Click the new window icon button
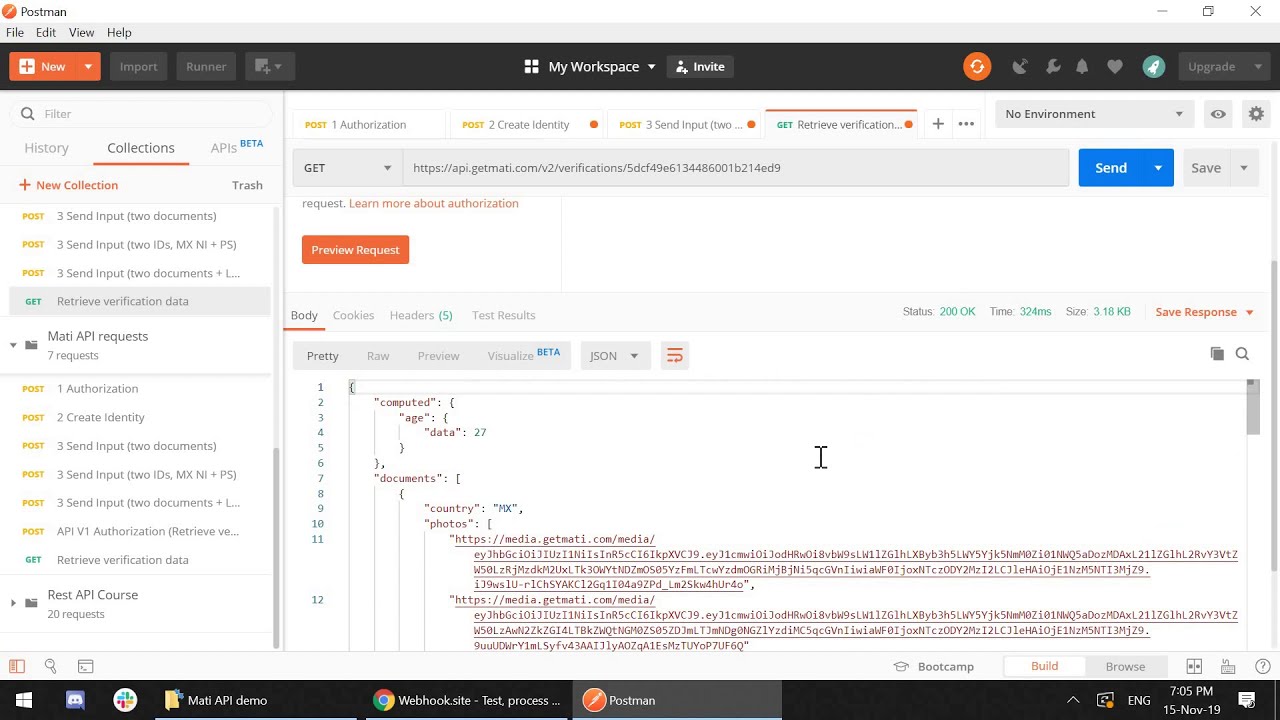1280x720 pixels. point(269,67)
